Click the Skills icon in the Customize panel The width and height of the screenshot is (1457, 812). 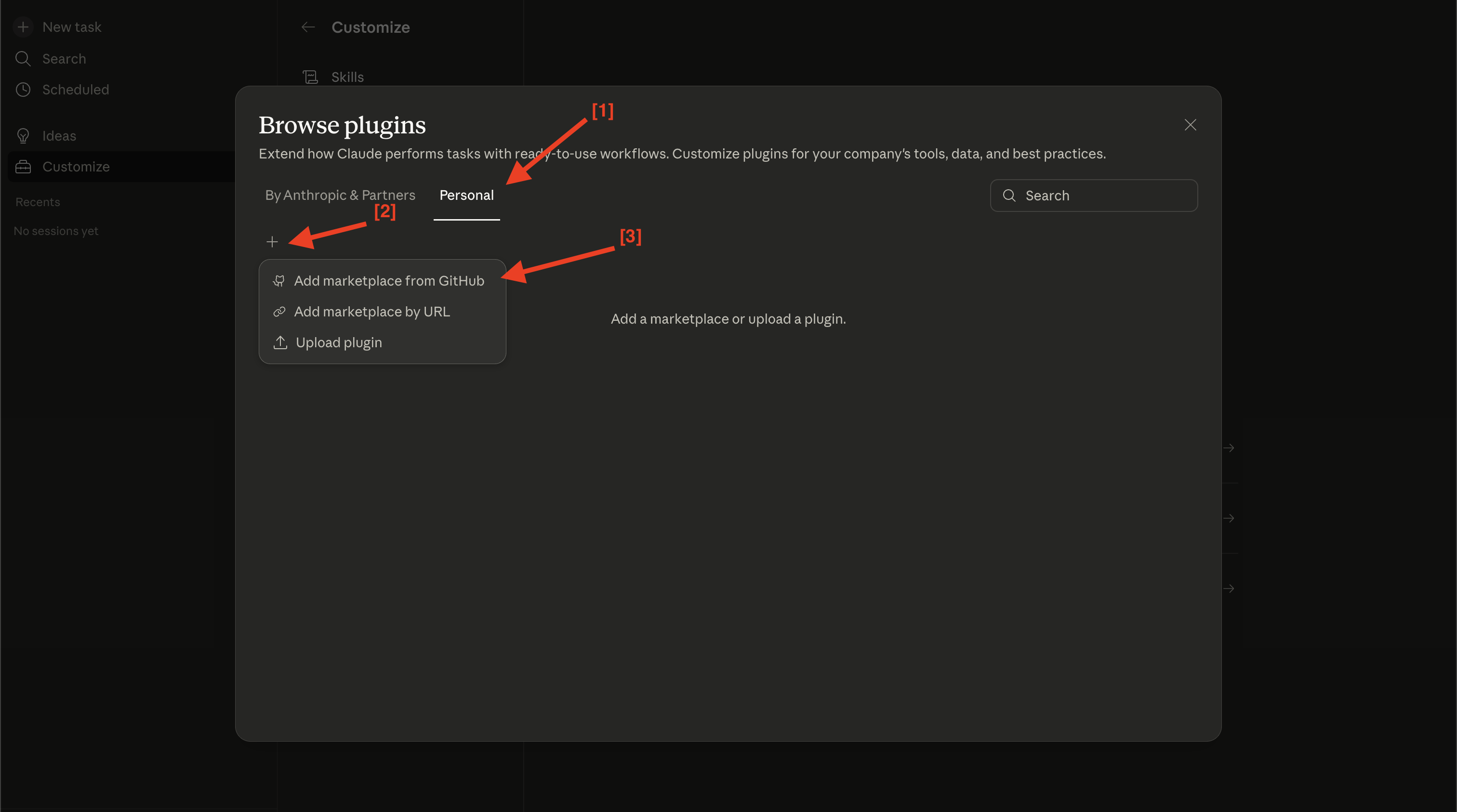click(x=310, y=77)
